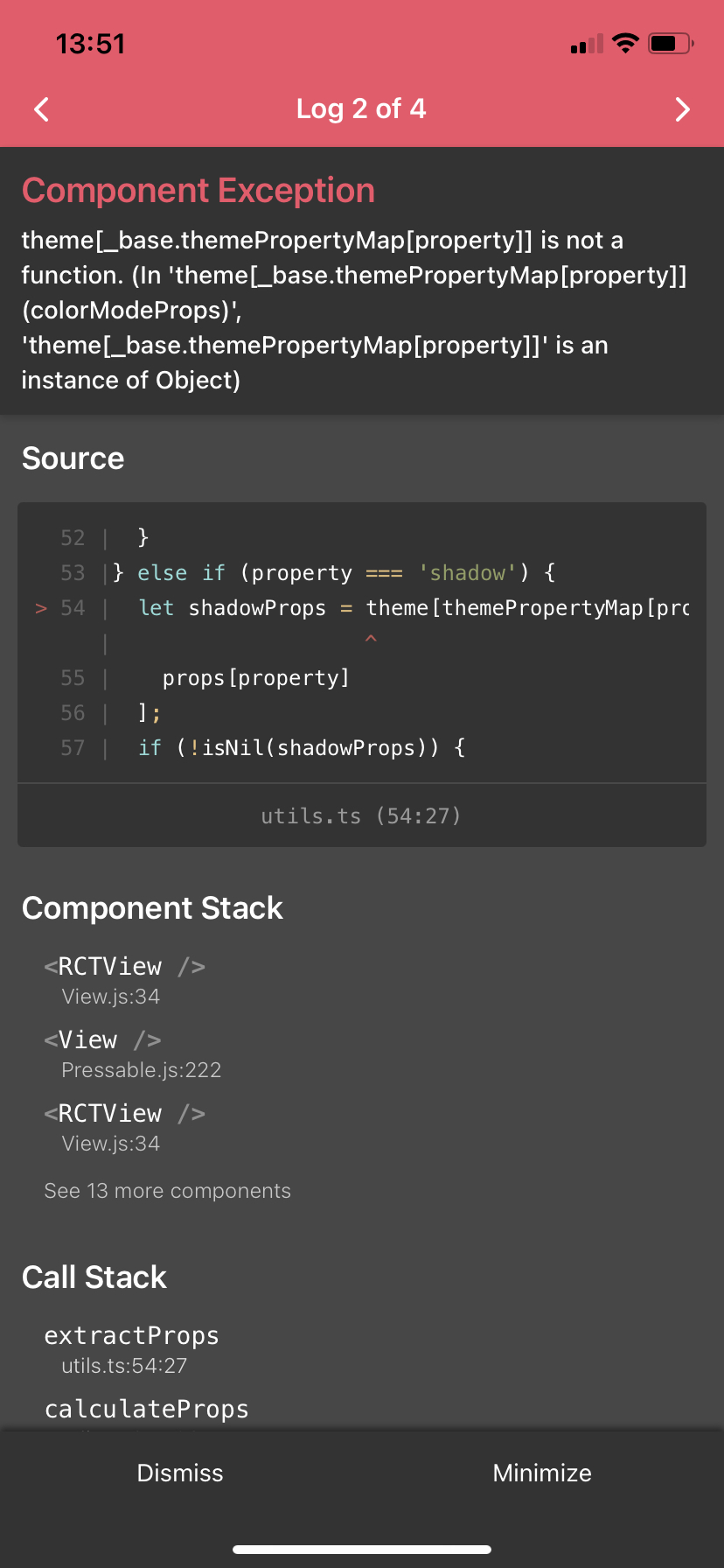This screenshot has height=1568, width=724.
Task: Go to the previous log with the left arrow
Action: (x=41, y=109)
